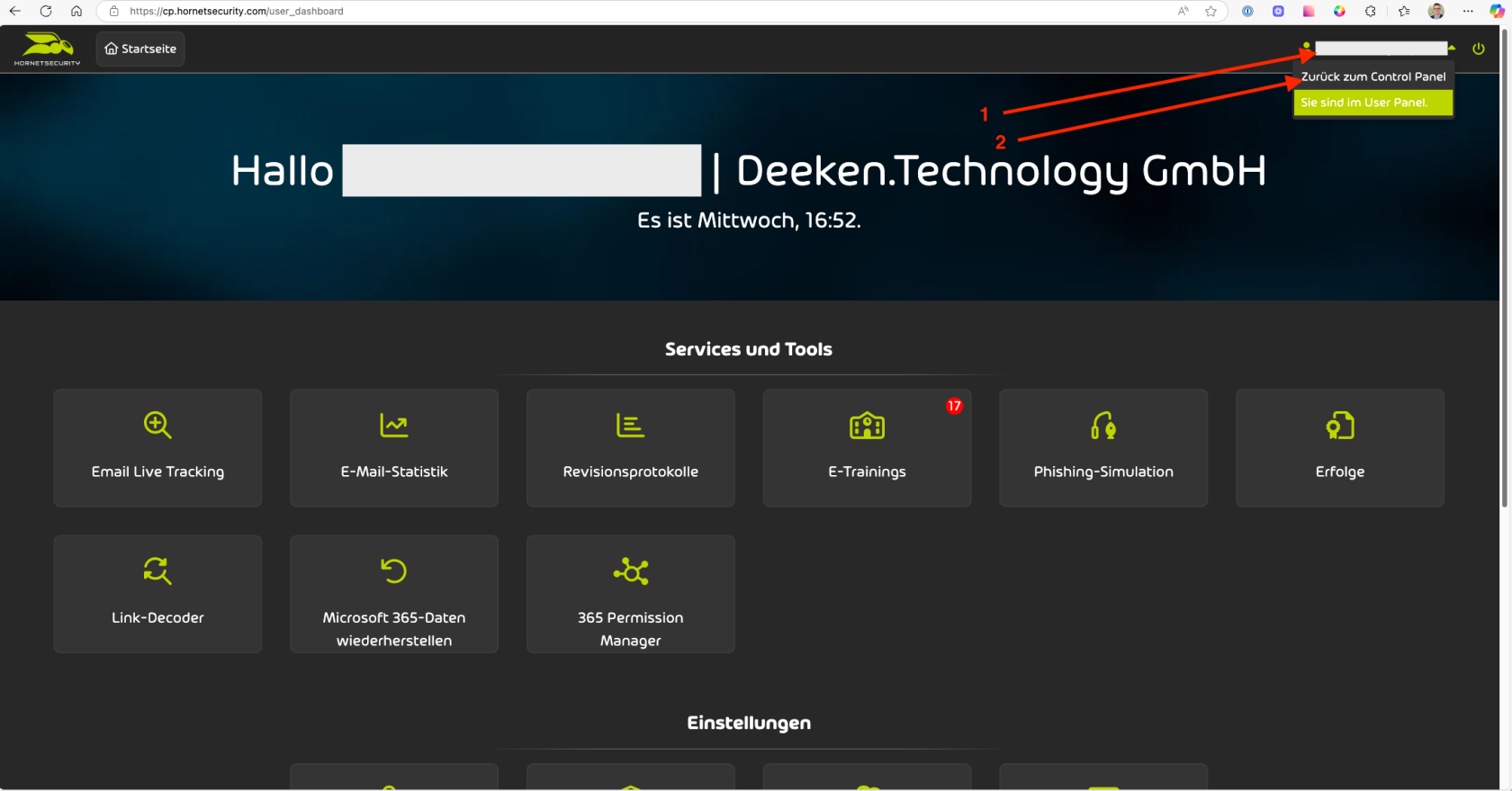The image size is (1512, 791).
Task: Go back with browser back arrow
Action: pos(15,11)
